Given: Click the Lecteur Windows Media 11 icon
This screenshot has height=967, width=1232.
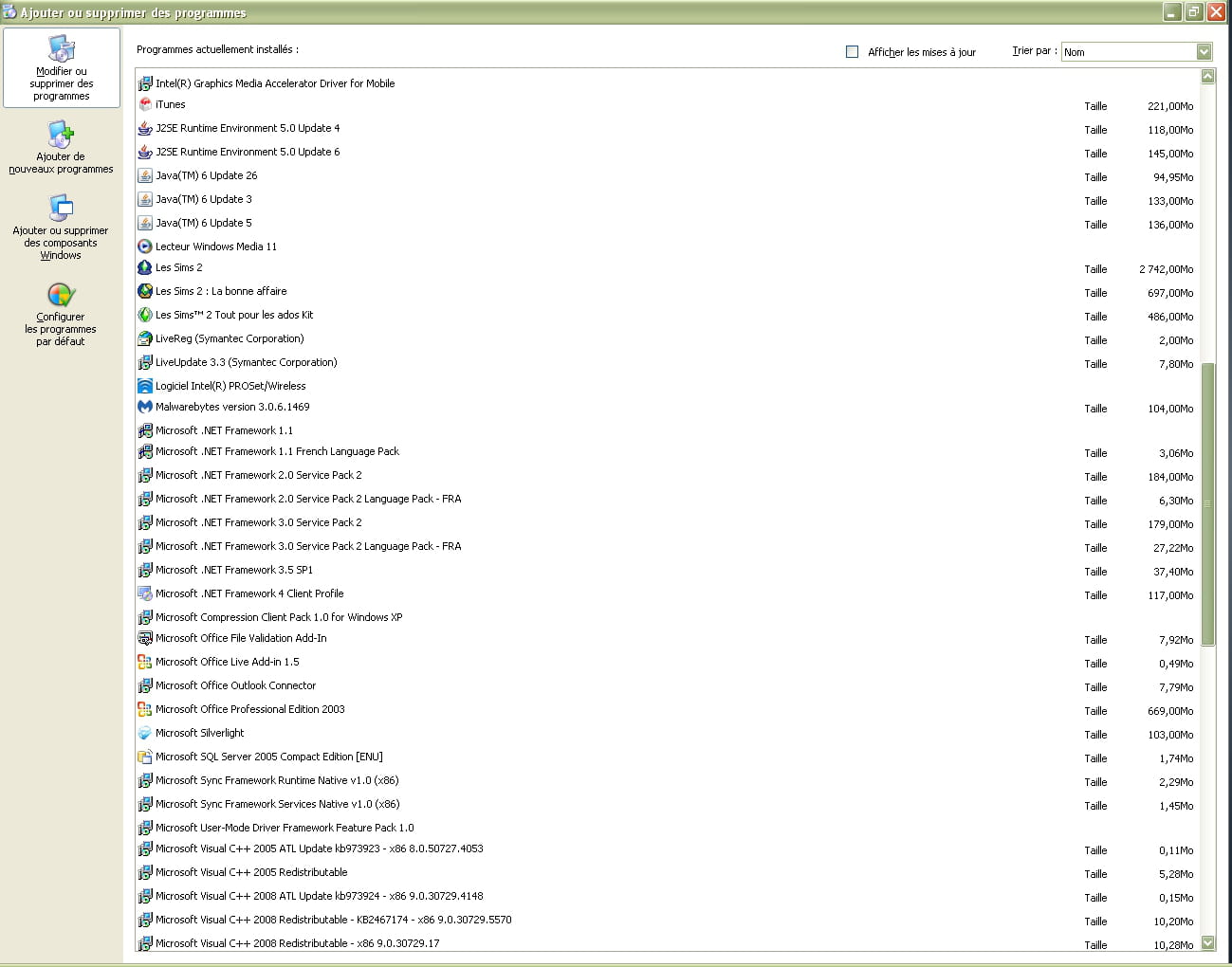Looking at the screenshot, I should 145,246.
